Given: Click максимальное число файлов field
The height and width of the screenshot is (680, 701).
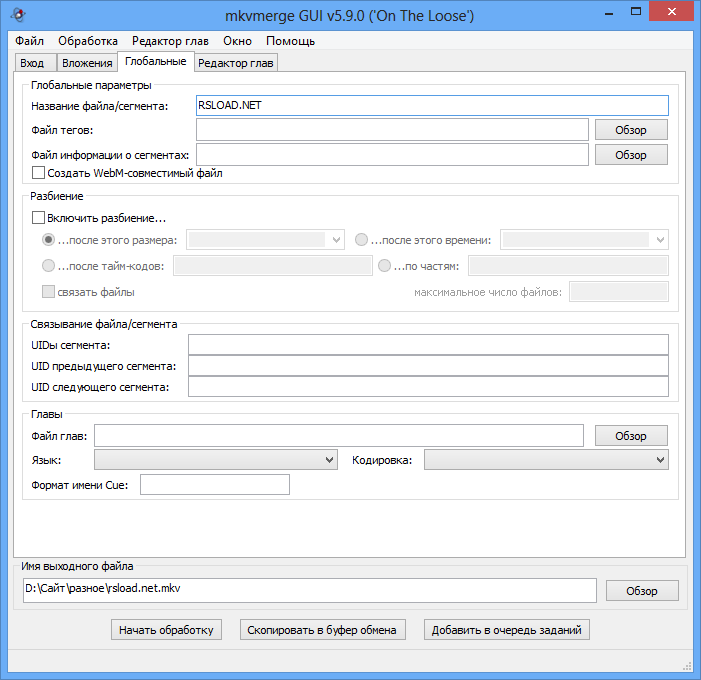Looking at the screenshot, I should click(x=619, y=291).
